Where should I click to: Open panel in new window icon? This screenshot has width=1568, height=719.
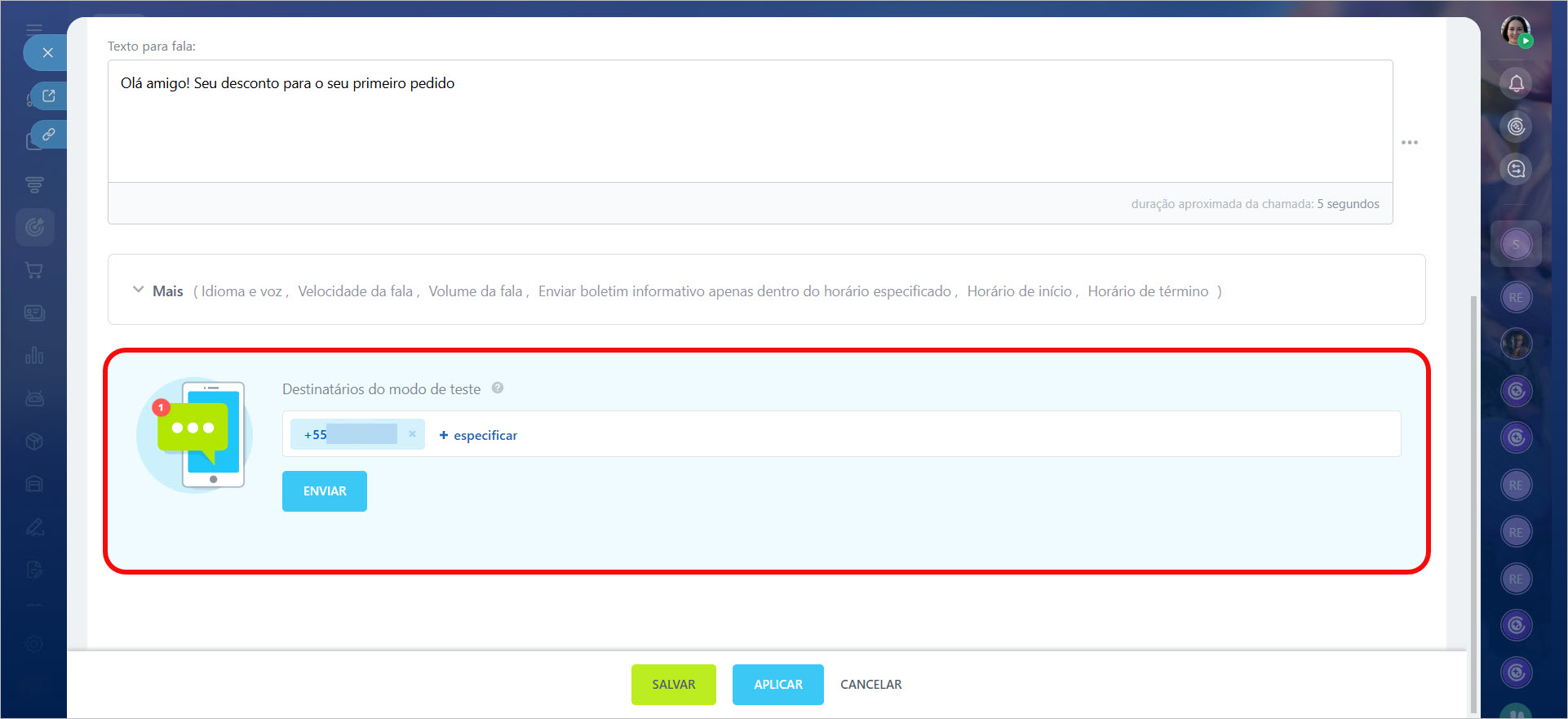point(49,96)
